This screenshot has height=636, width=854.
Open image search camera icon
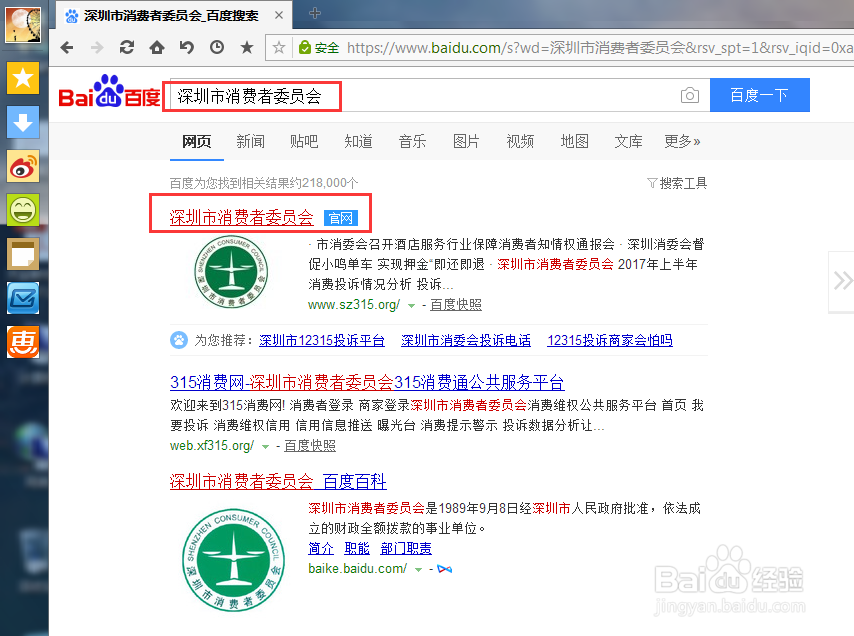point(690,96)
